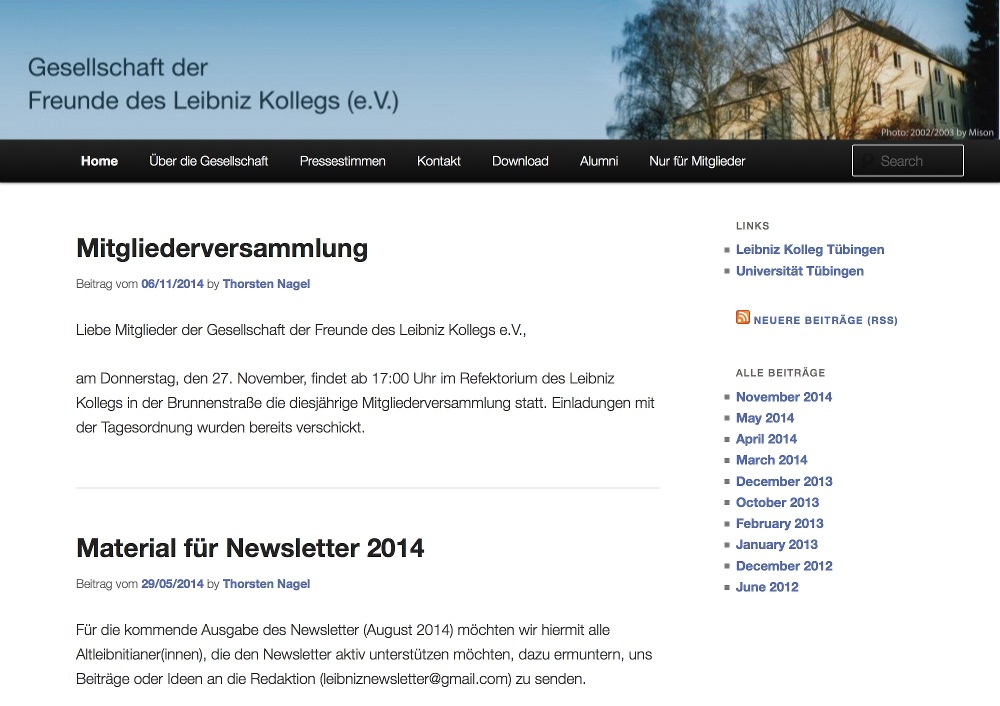Viewport: 1000px width, 706px height.
Task: Open Nur für Mitglieder section
Action: pyautogui.click(x=697, y=161)
